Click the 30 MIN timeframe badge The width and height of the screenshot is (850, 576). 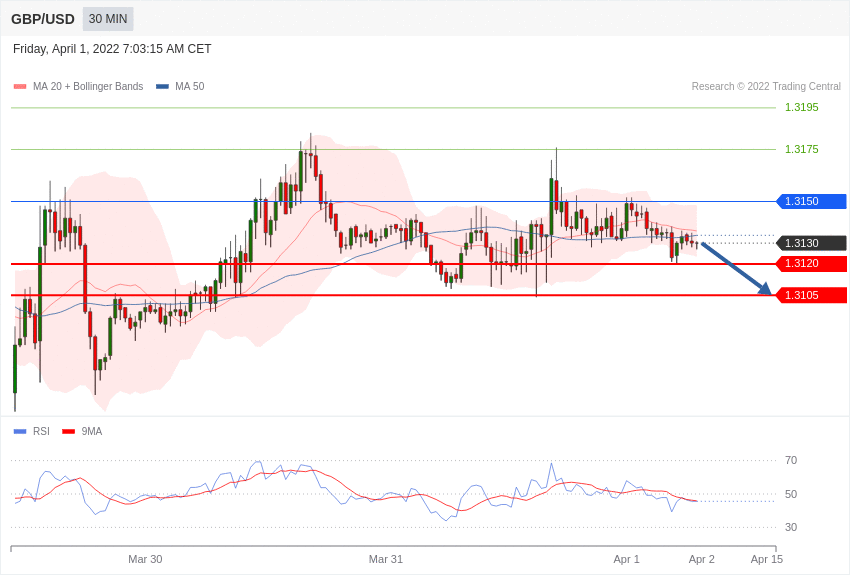coord(108,19)
